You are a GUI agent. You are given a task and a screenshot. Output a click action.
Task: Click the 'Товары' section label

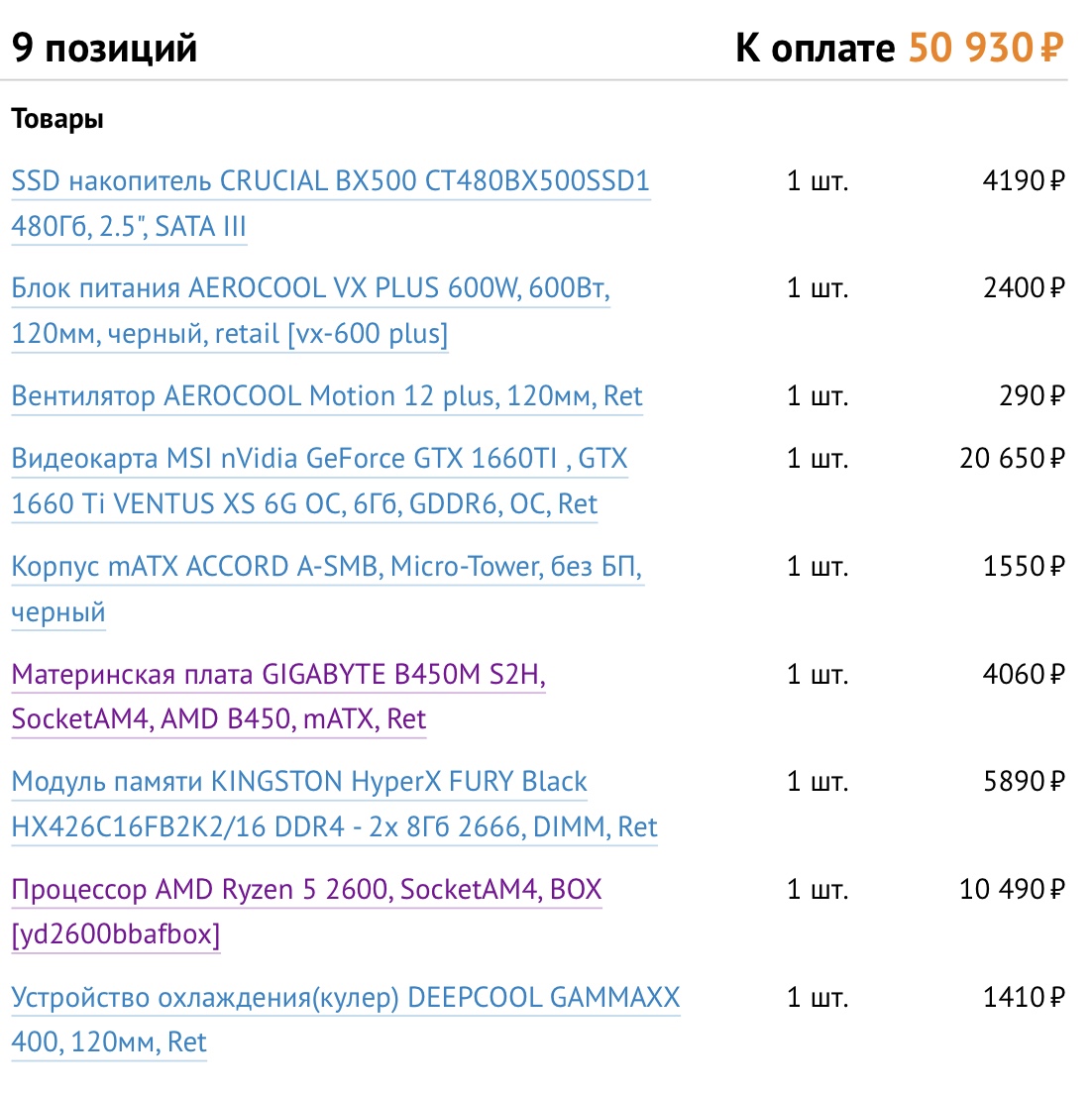click(57, 120)
